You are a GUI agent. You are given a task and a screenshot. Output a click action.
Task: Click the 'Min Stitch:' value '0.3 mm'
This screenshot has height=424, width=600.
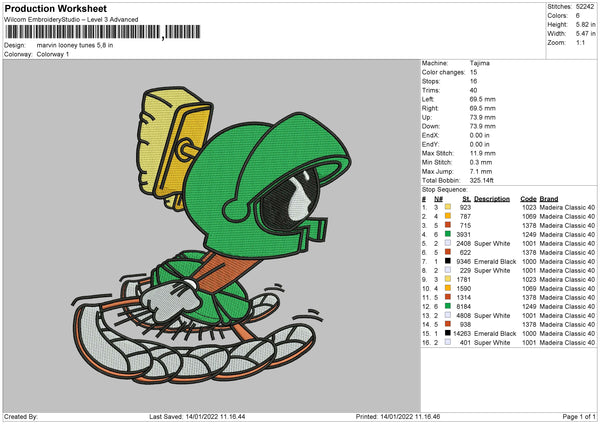[481, 162]
